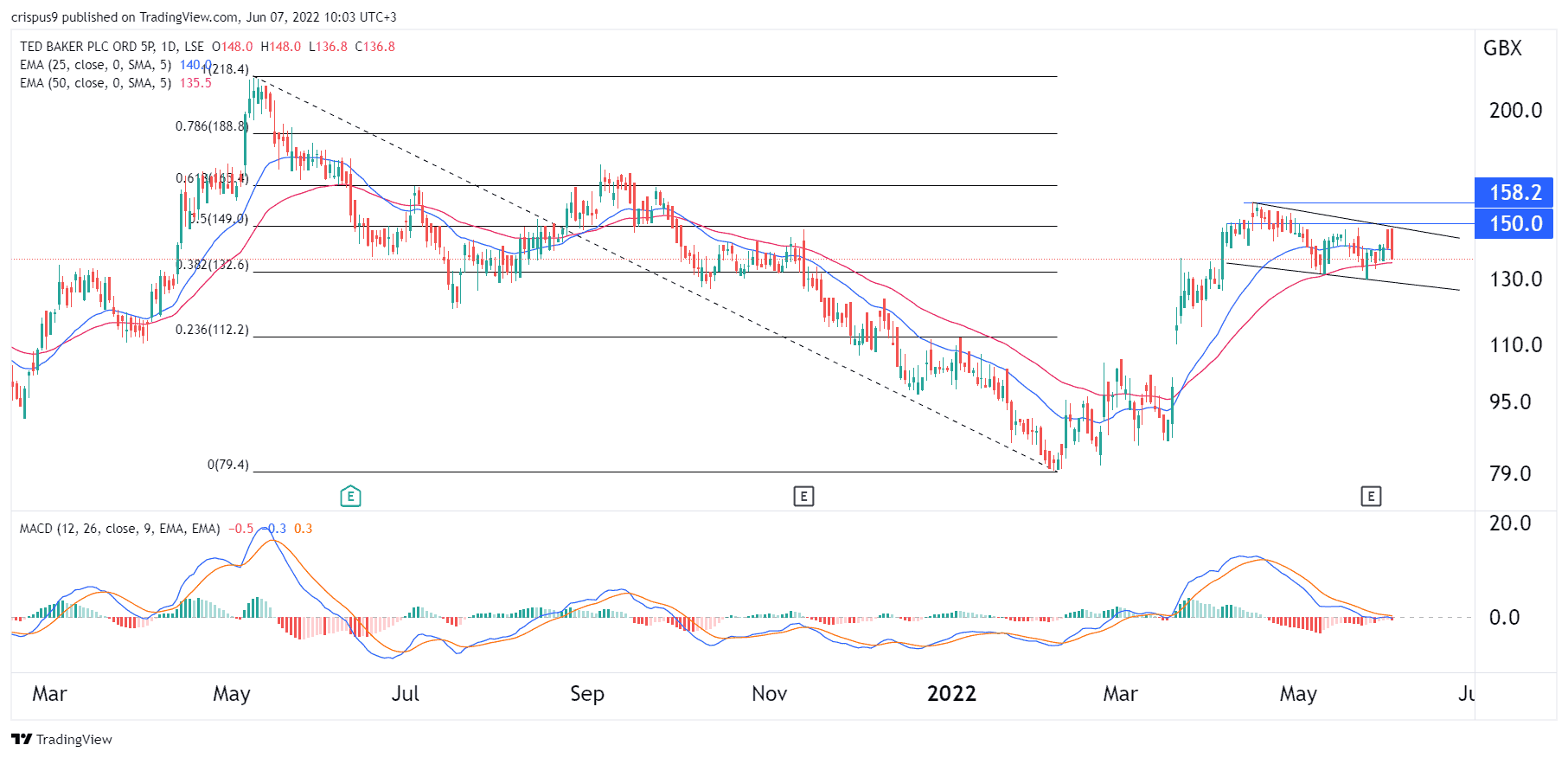Open the GBX currency selector
The height and width of the screenshot is (758, 1568).
pos(1502,48)
